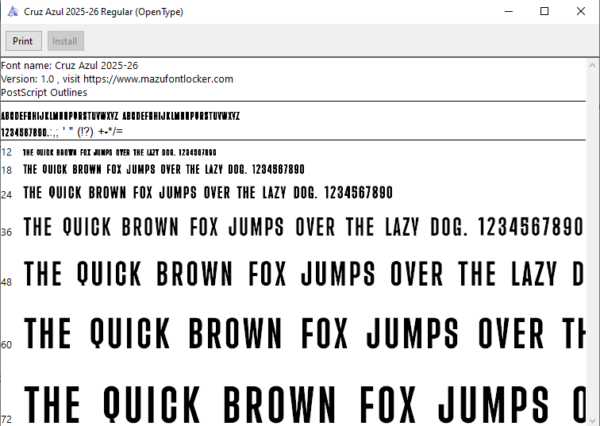The height and width of the screenshot is (426, 600).
Task: Maximize the font viewer window
Action: pos(544,11)
